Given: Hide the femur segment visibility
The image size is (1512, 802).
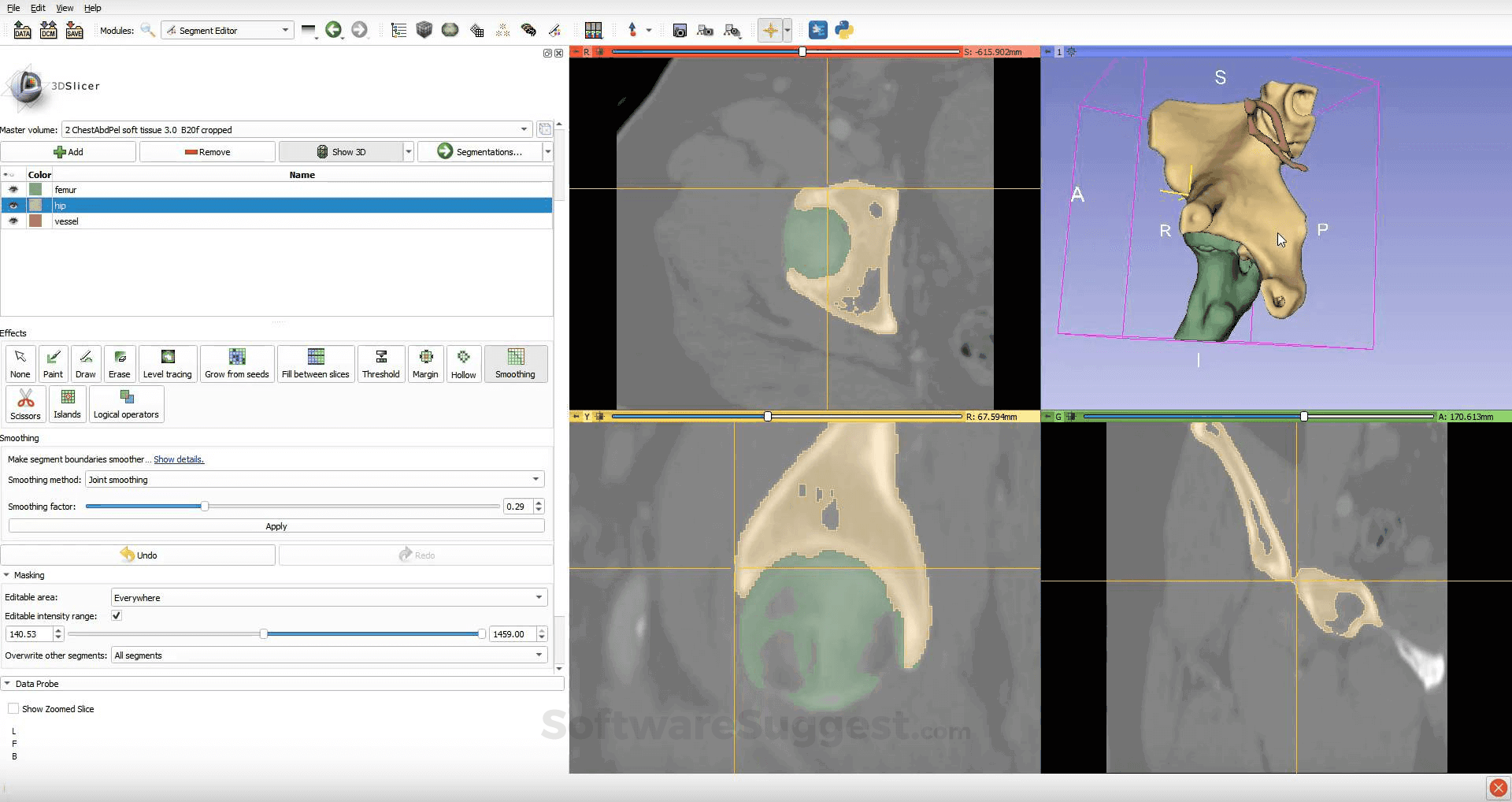Looking at the screenshot, I should 13,189.
